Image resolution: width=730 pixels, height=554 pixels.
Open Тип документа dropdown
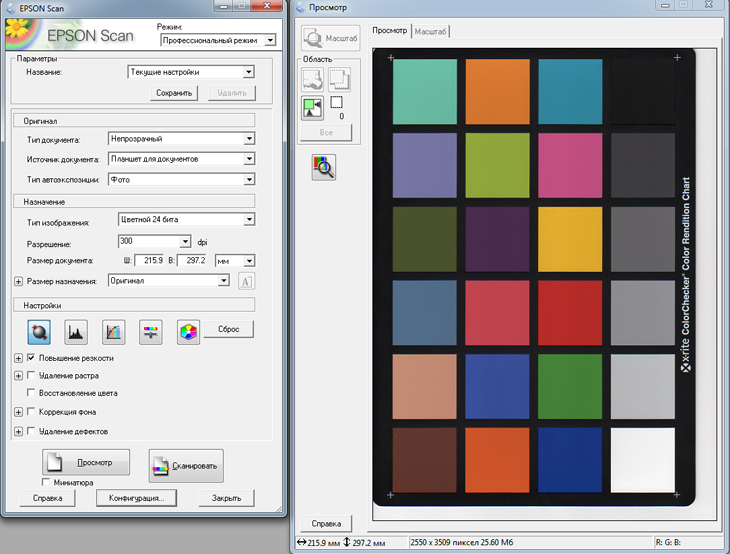coord(182,139)
